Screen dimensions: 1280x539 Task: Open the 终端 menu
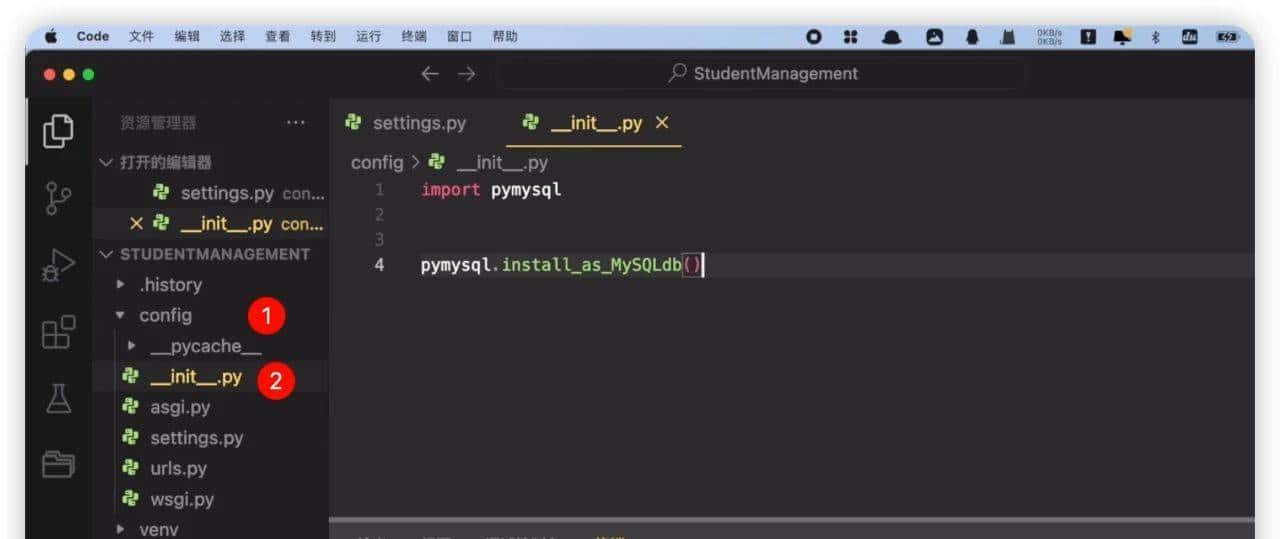(414, 36)
